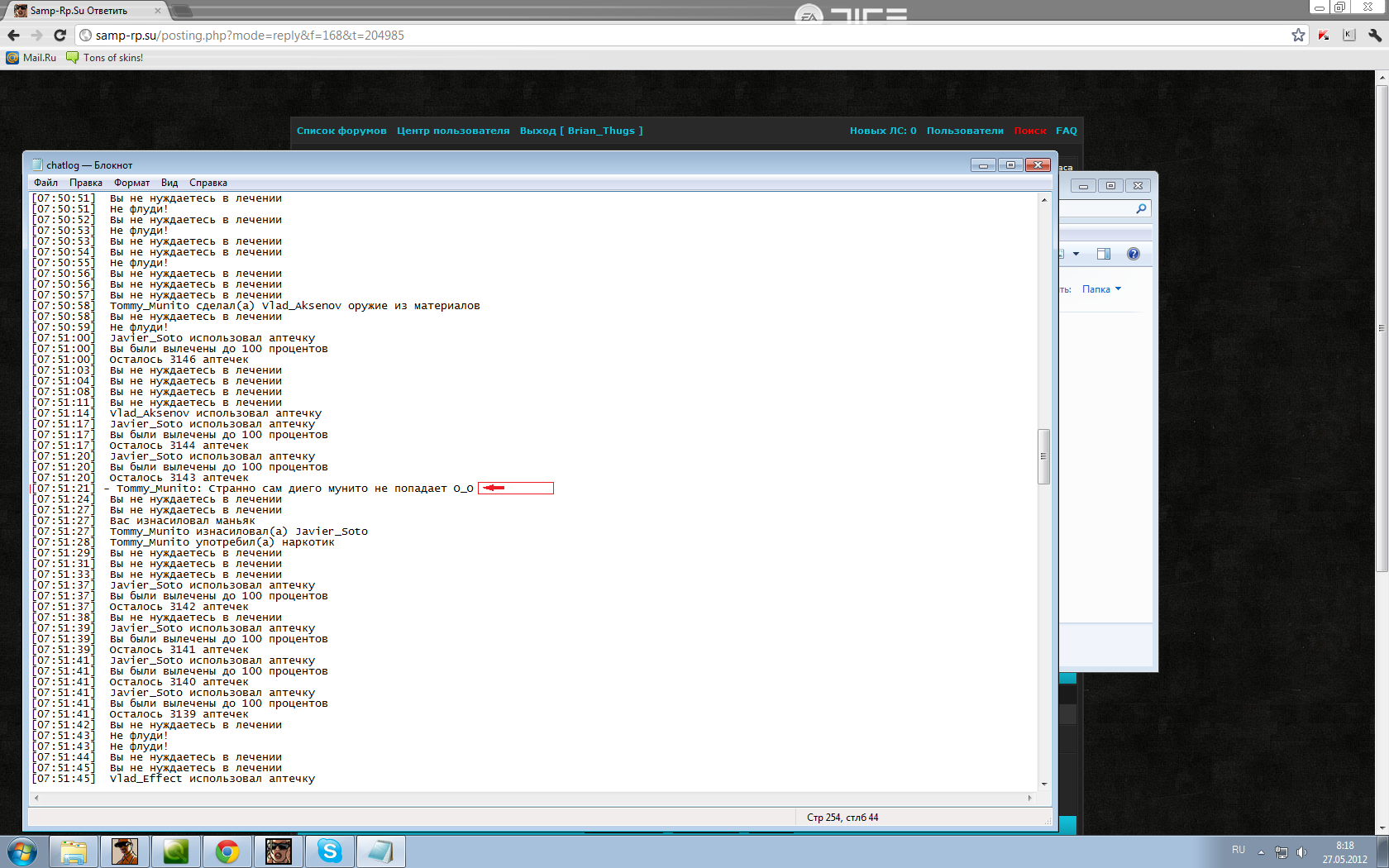
Task: Click Notepad horizontal scroll left arrow
Action: coord(36,798)
